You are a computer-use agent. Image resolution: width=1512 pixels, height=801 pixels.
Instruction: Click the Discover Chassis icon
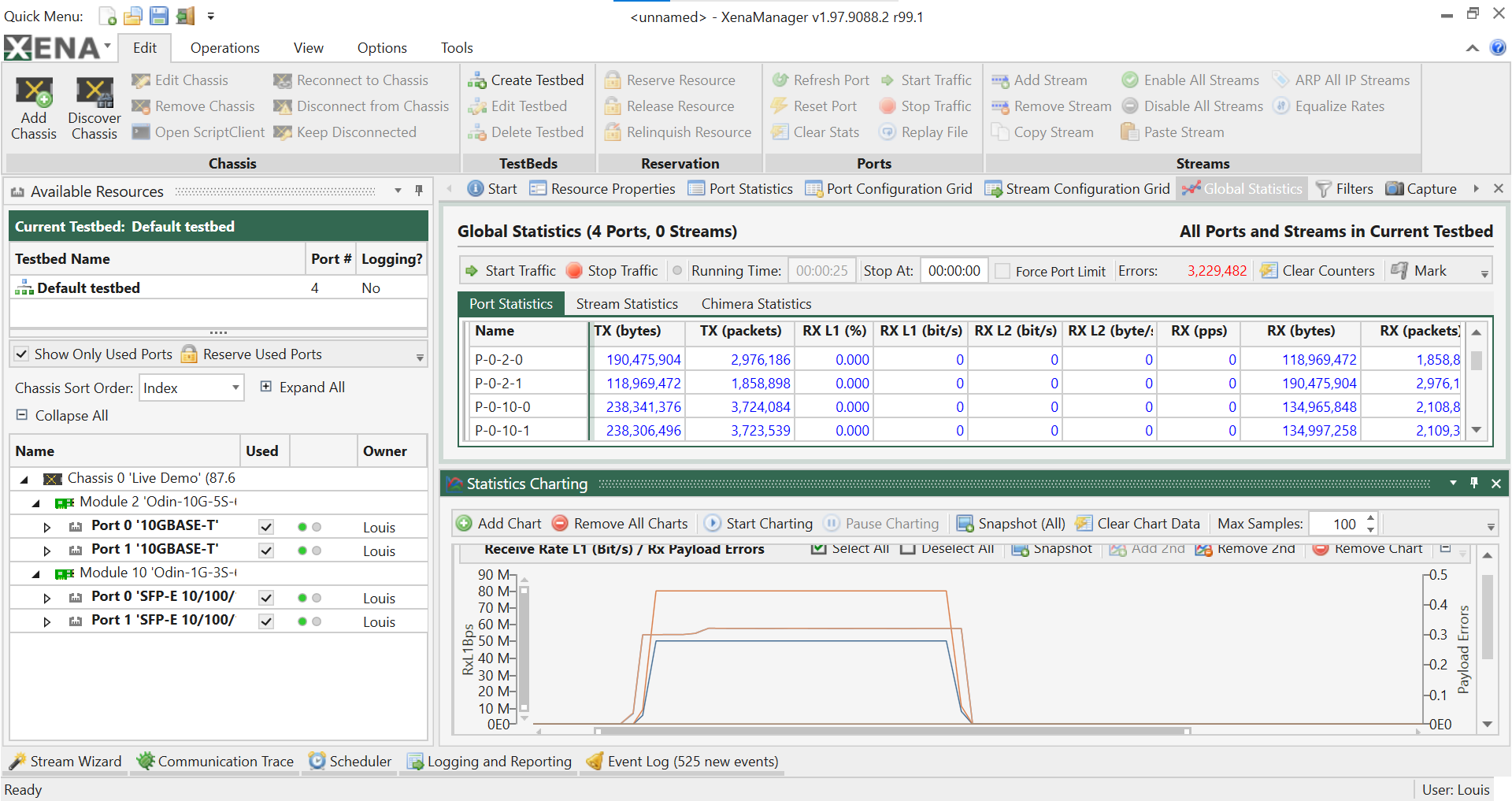(94, 92)
